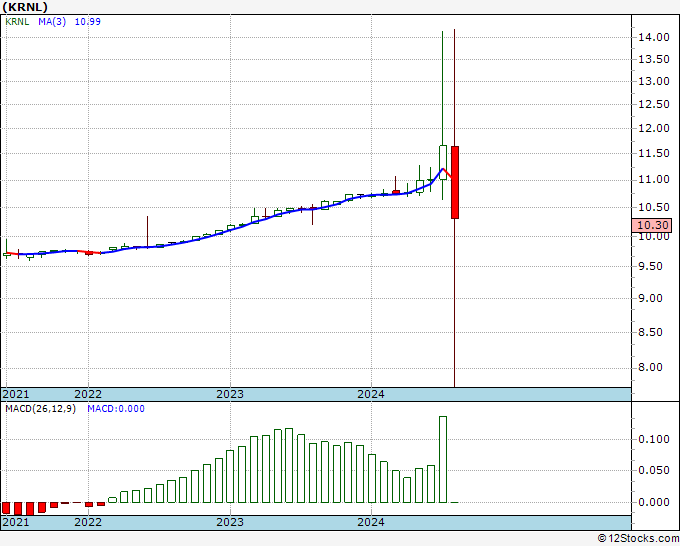Click the 9.50 price axis label

click(x=651, y=266)
